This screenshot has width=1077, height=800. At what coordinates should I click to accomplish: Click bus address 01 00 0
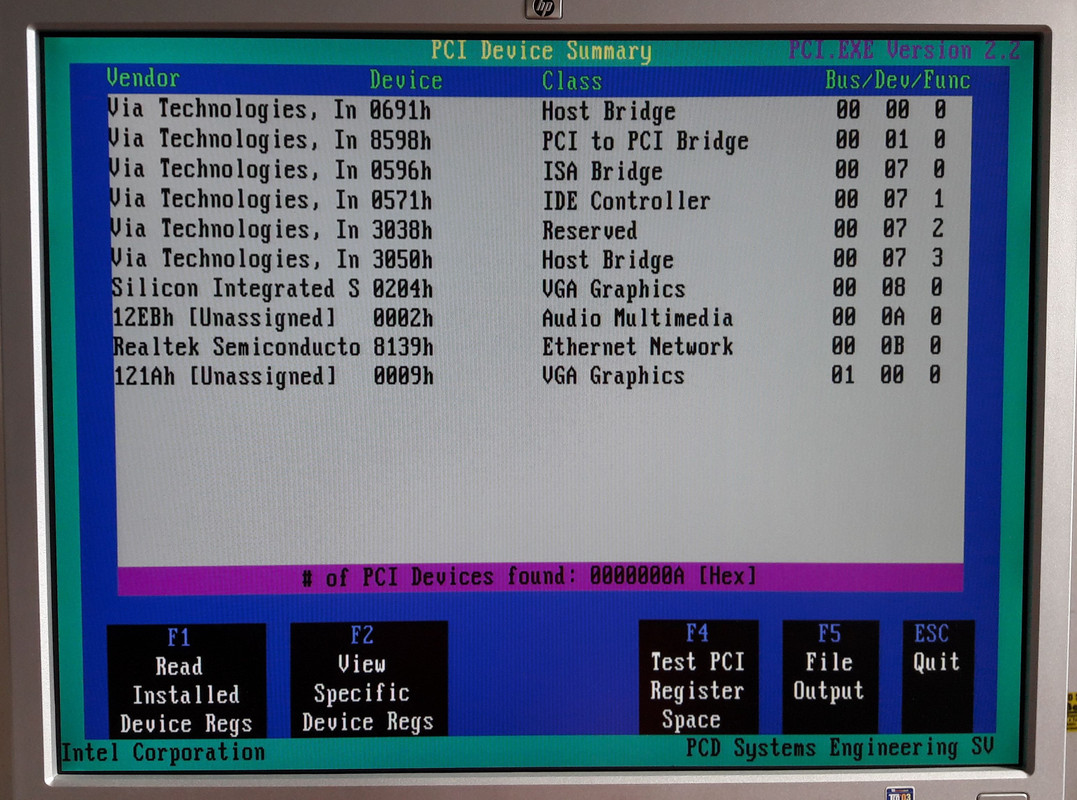(x=885, y=375)
